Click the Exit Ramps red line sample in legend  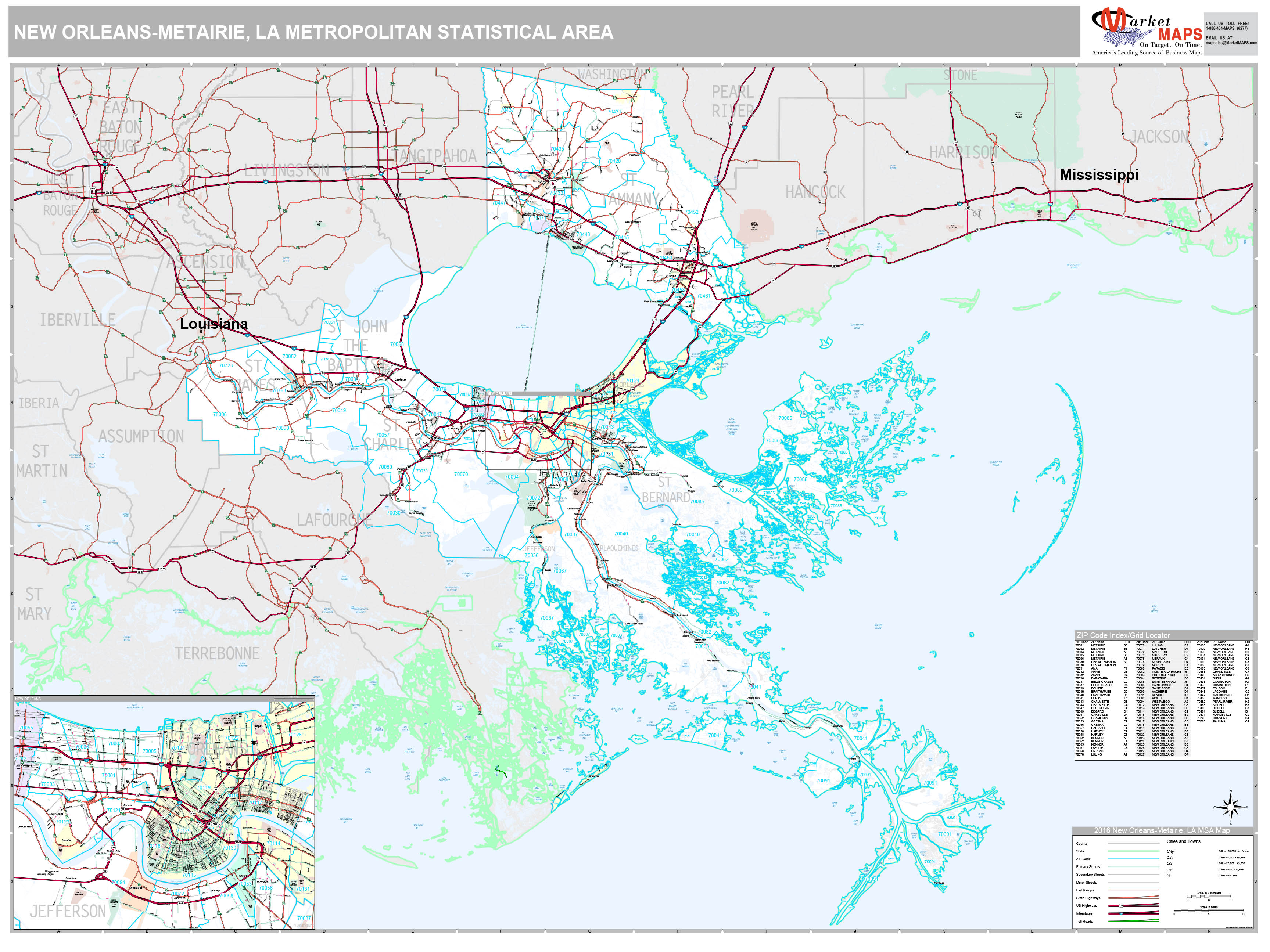(1134, 890)
